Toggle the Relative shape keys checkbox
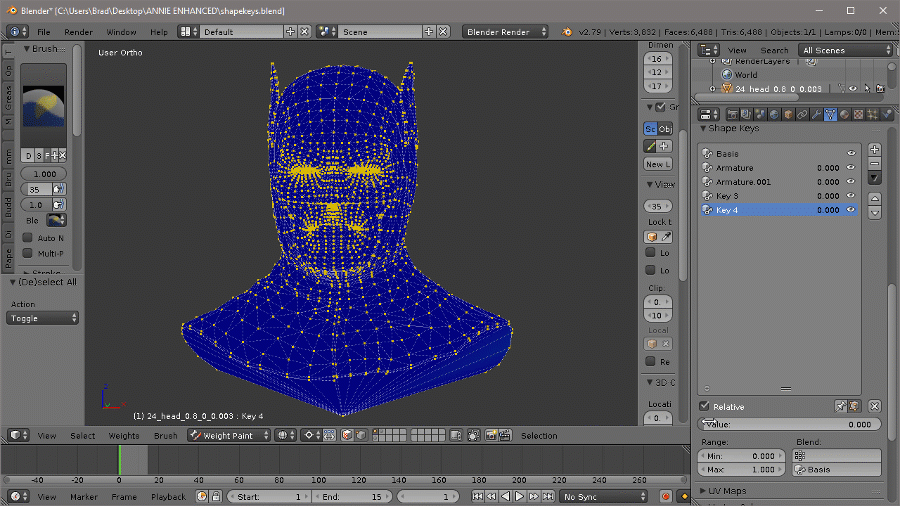The height and width of the screenshot is (506, 900). 705,406
